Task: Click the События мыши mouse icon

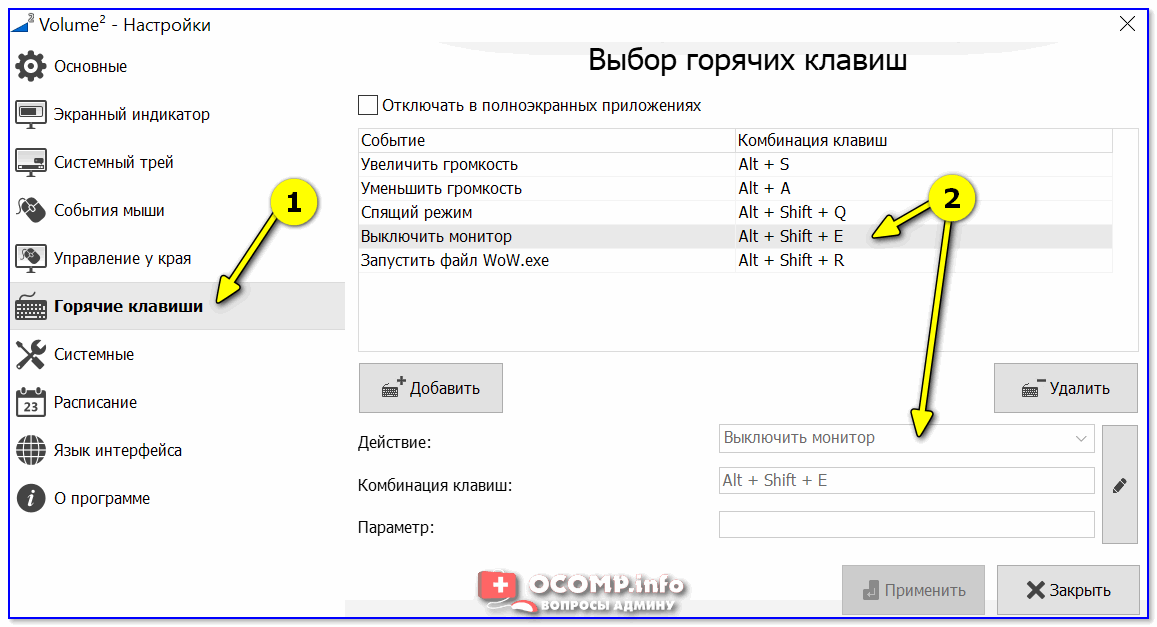Action: point(31,211)
